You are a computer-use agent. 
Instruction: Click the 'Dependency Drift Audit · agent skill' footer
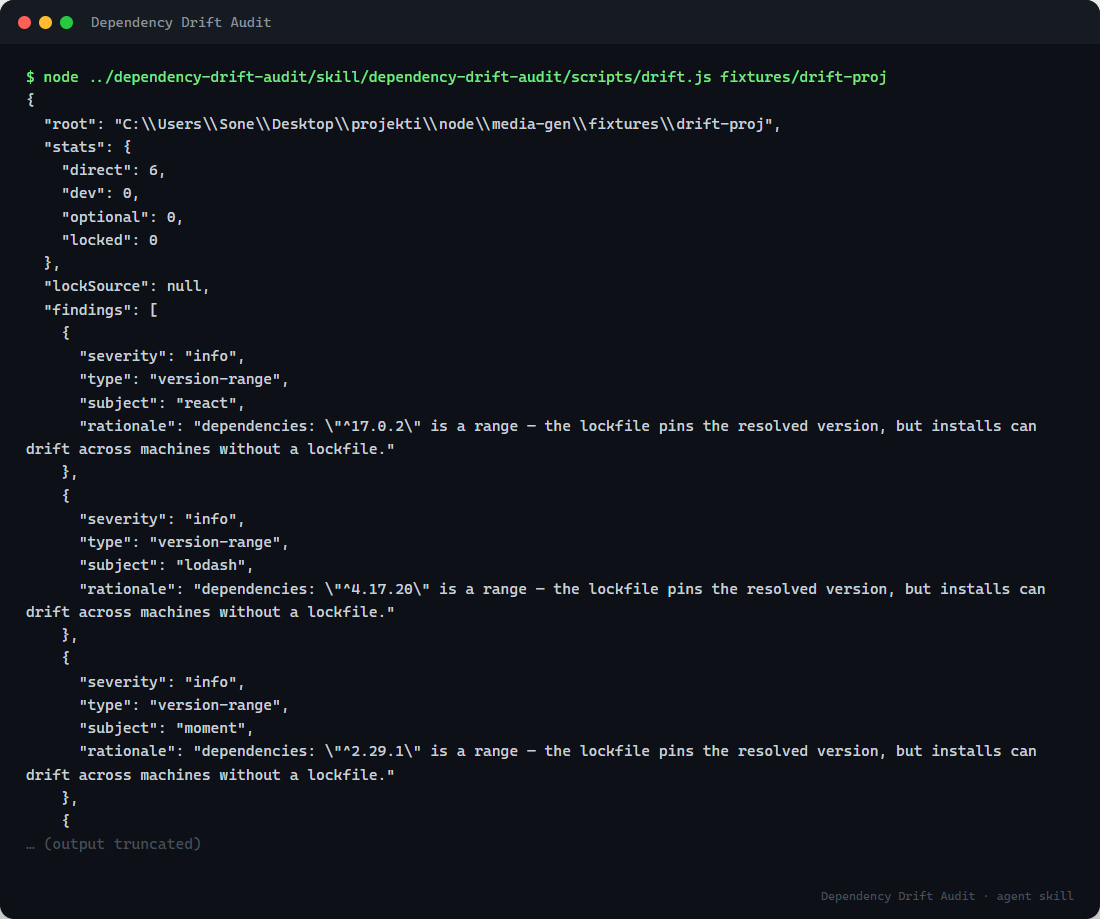[x=947, y=896]
